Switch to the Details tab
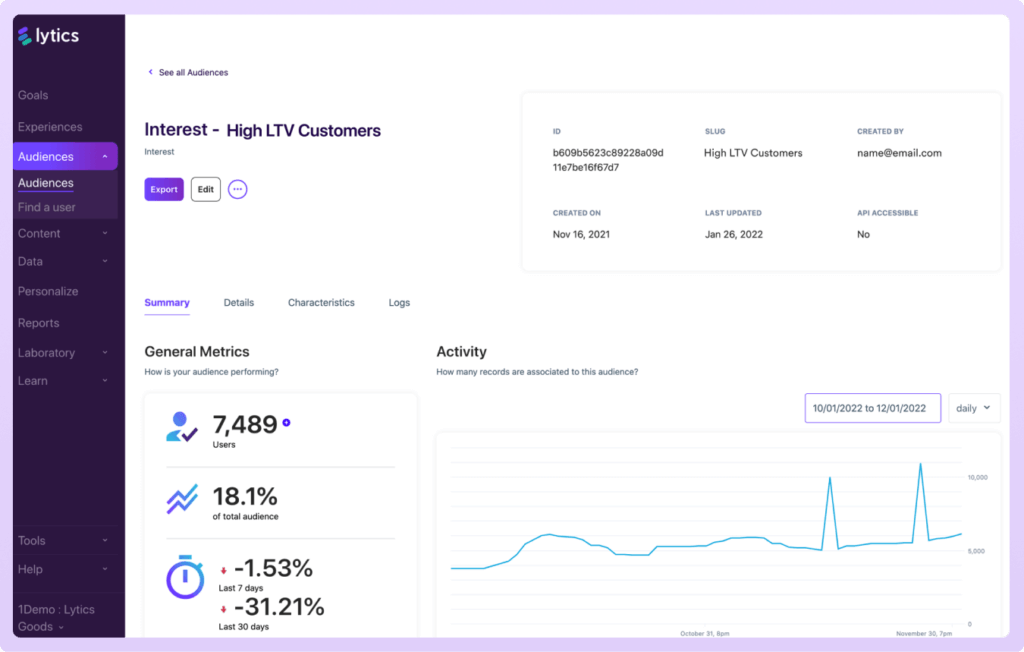Image resolution: width=1024 pixels, height=652 pixels. [x=239, y=302]
